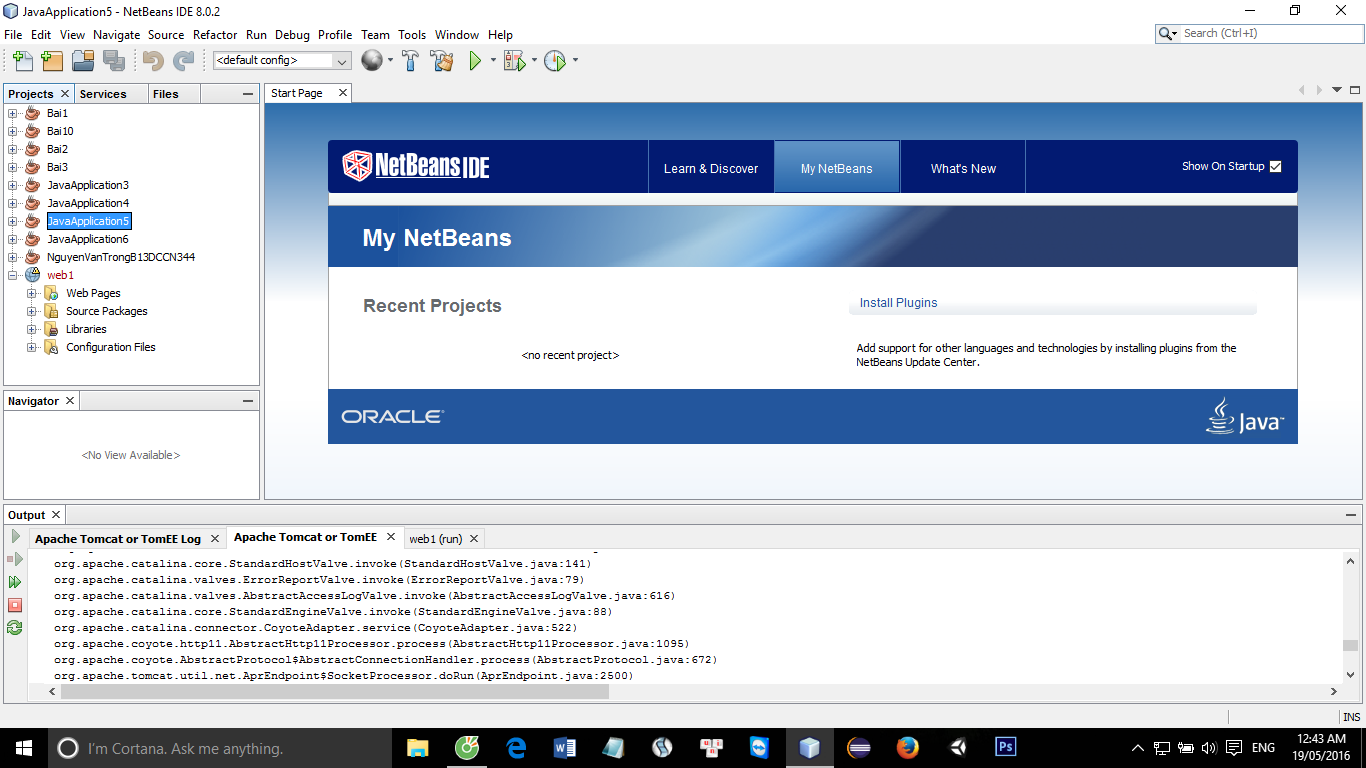Switch to the Services tab

[x=103, y=93]
